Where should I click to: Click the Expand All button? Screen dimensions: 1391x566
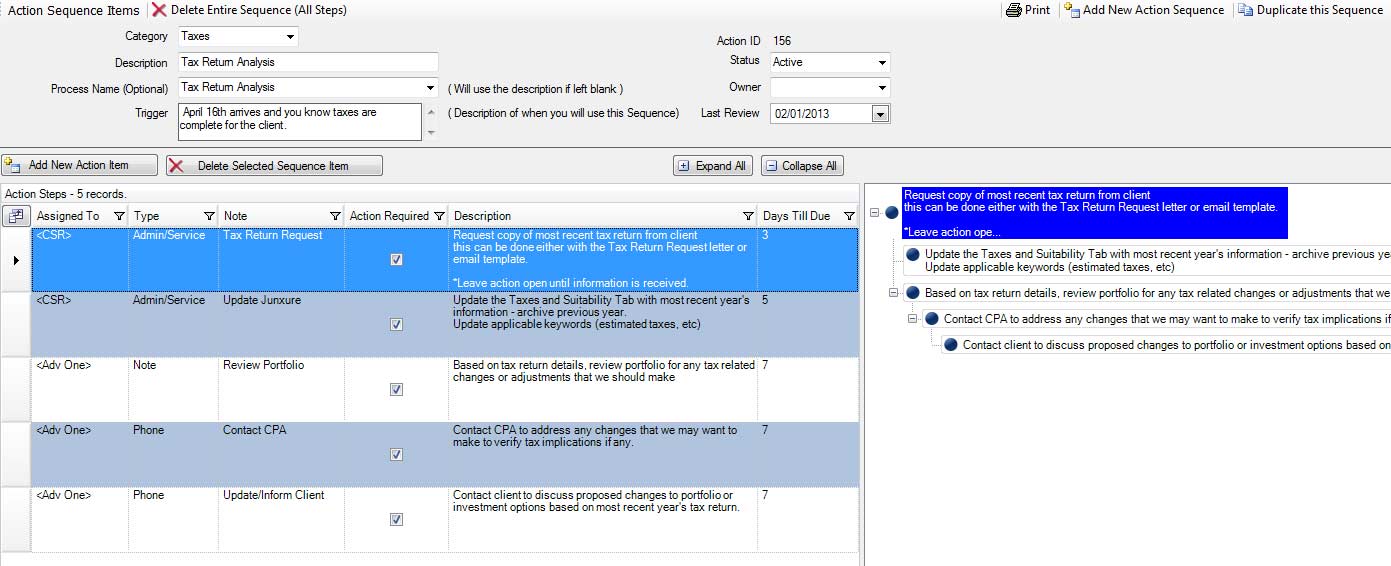713,165
